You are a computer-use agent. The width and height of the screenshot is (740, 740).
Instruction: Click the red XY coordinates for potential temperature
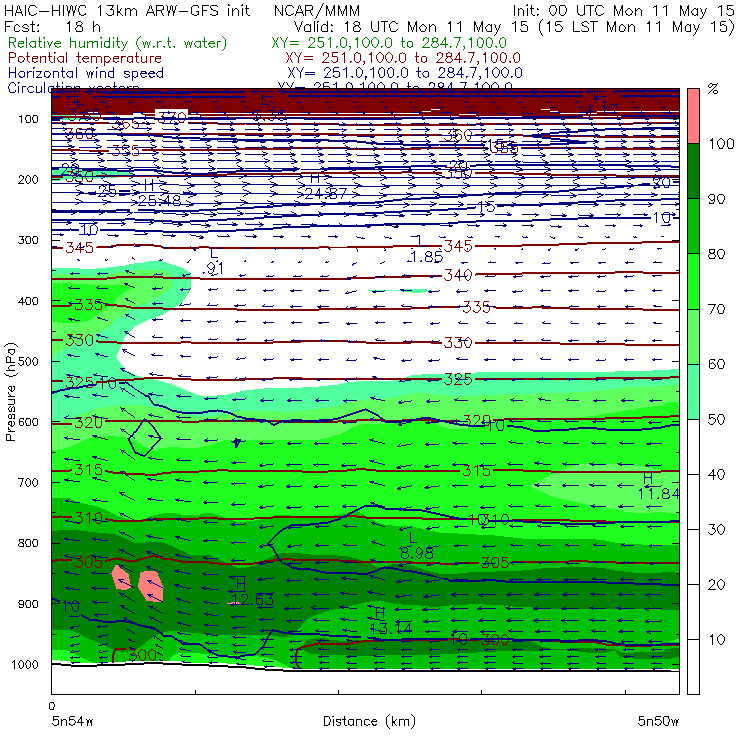point(403,58)
